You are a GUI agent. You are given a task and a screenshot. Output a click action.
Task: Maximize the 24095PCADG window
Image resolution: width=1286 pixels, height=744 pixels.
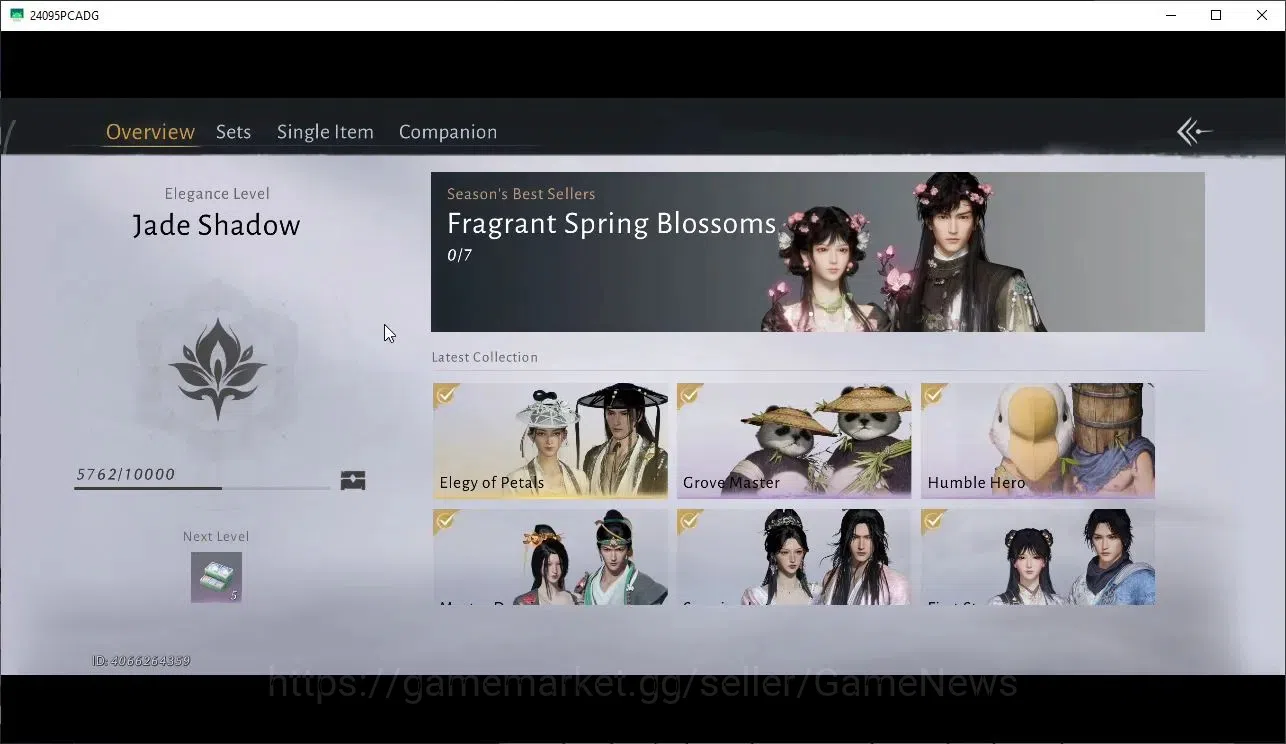click(x=1216, y=15)
